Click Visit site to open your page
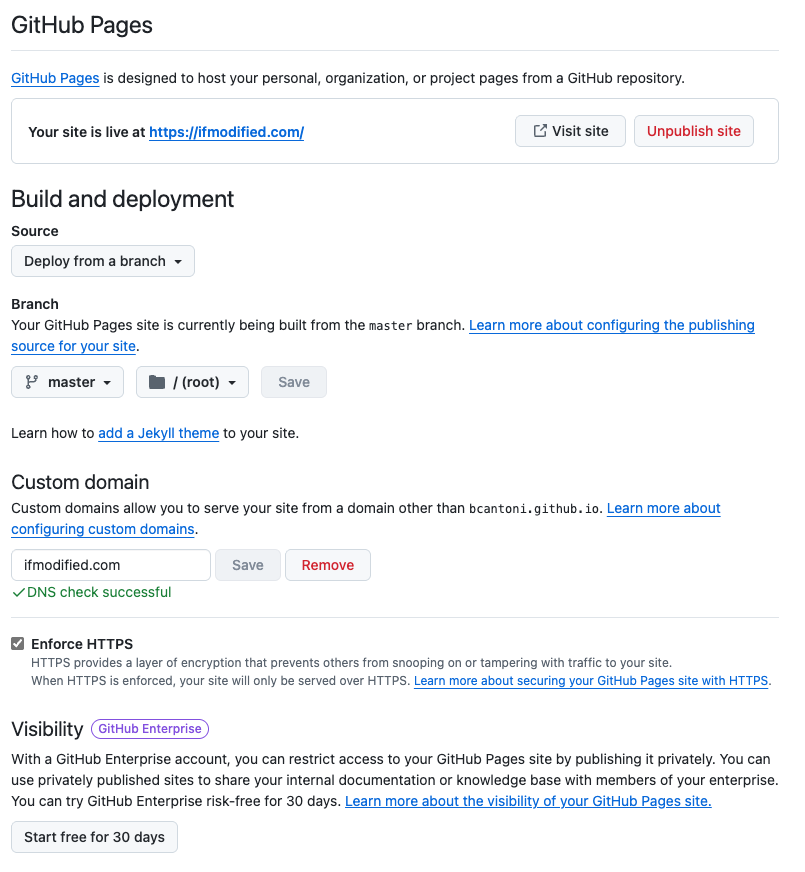Viewport: 805px width, 872px height. click(570, 130)
